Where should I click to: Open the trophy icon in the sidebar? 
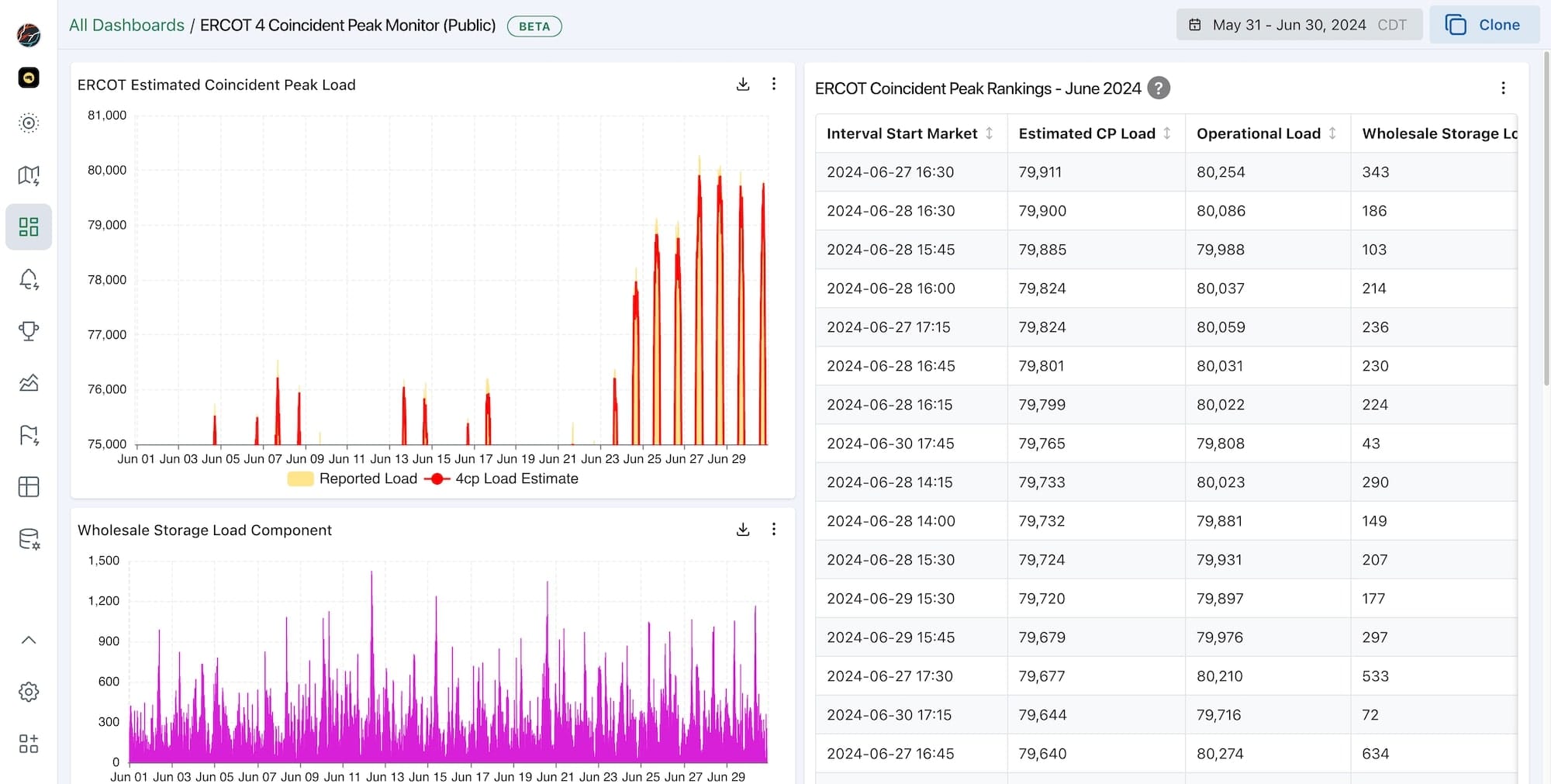tap(29, 331)
